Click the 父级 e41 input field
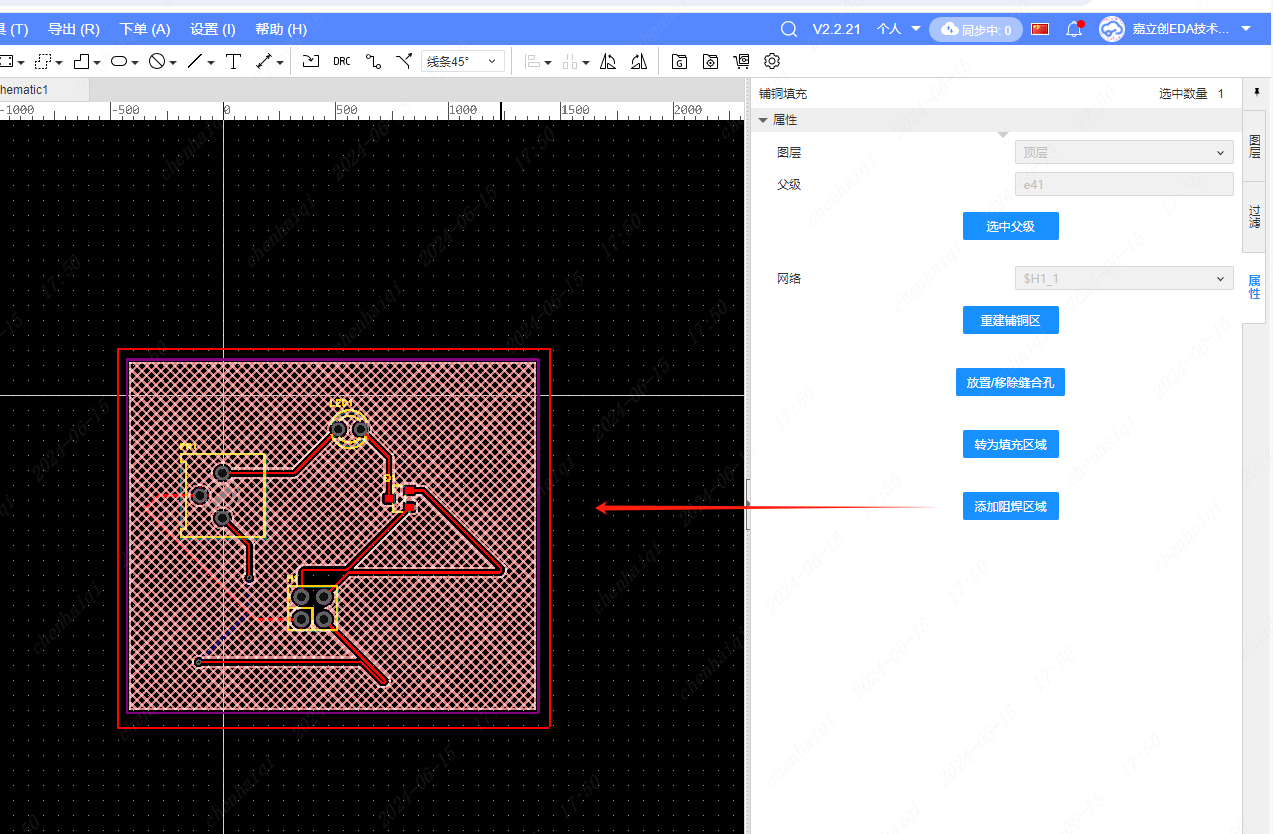1273x834 pixels. 1123,184
